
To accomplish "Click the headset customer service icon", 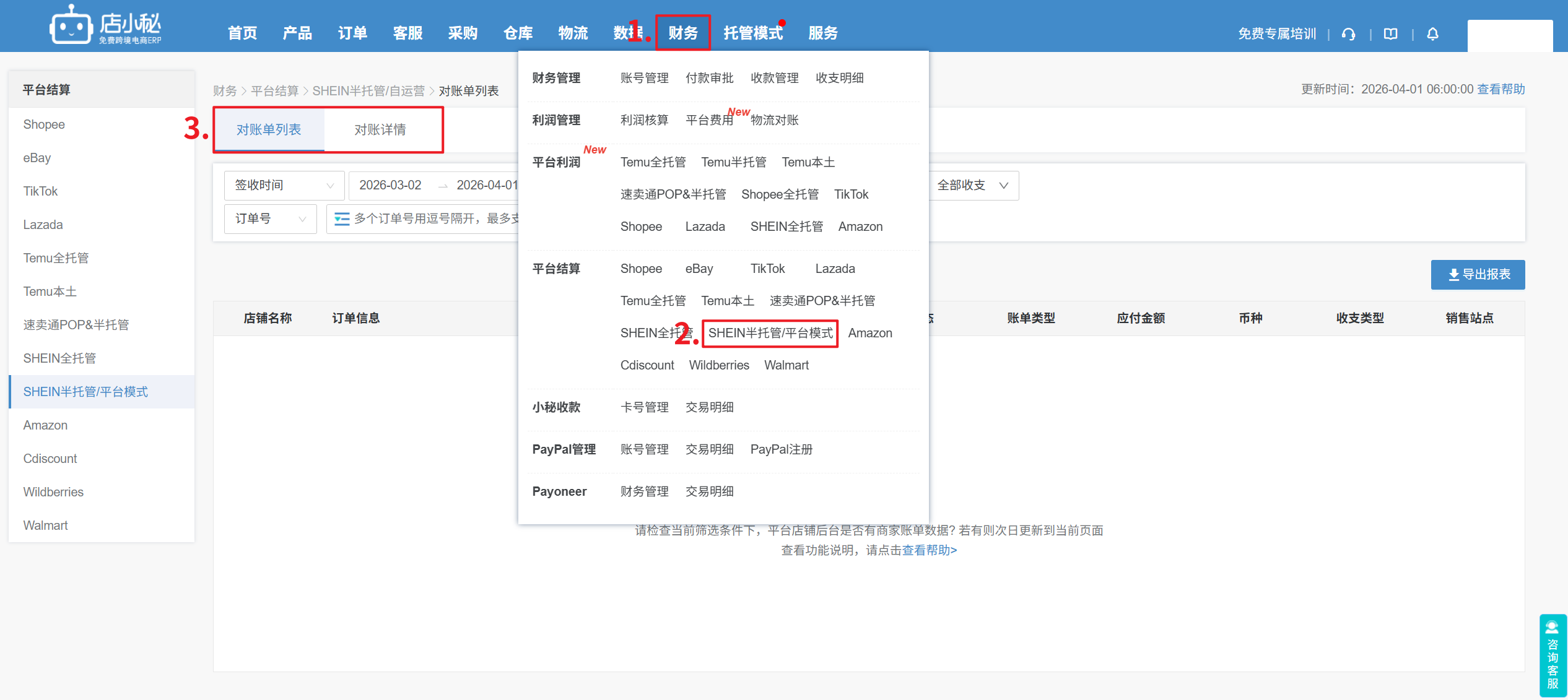I will tap(1348, 34).
